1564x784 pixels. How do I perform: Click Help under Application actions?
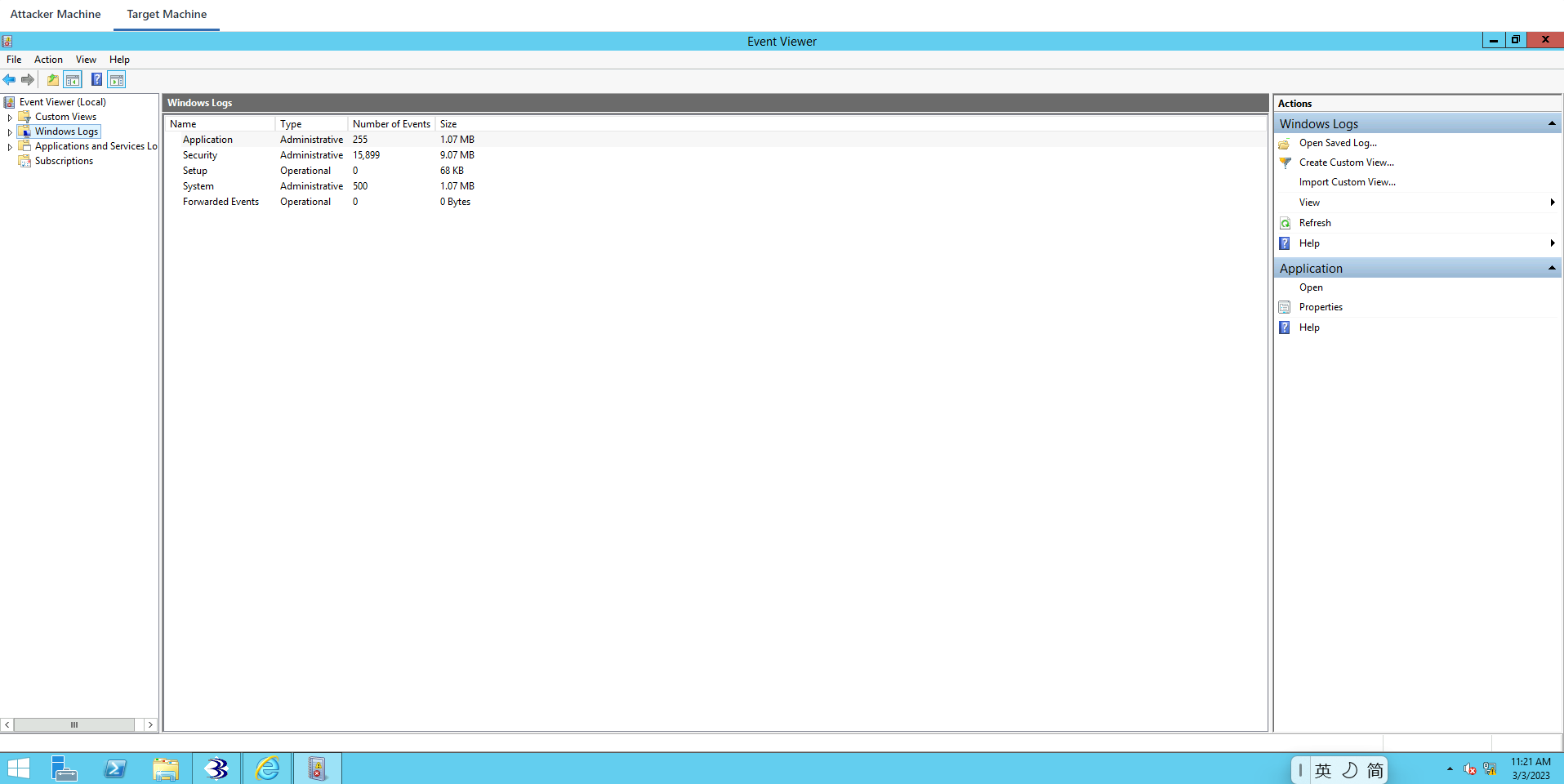click(1309, 327)
